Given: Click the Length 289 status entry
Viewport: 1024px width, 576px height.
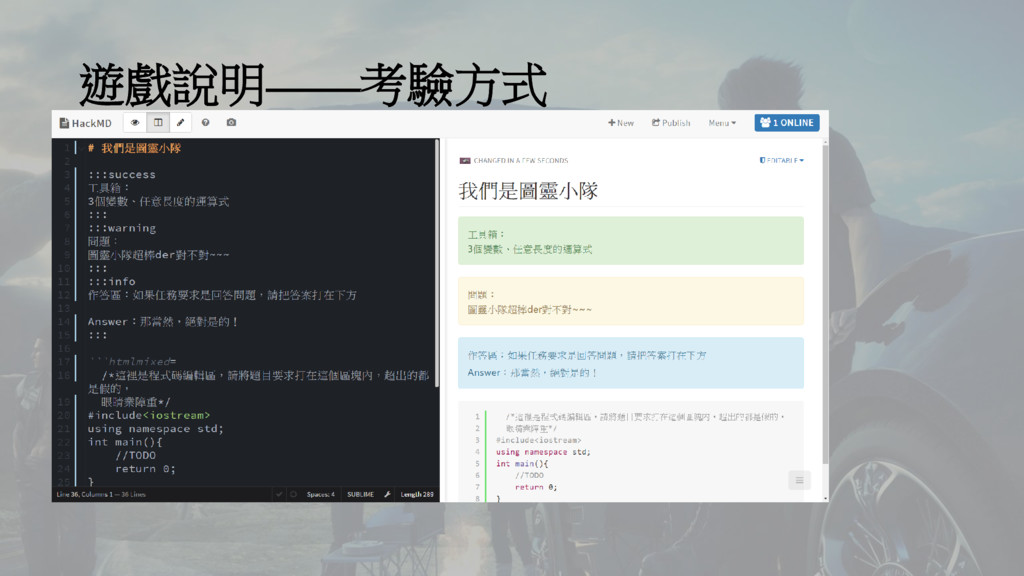Looking at the screenshot, I should (417, 494).
